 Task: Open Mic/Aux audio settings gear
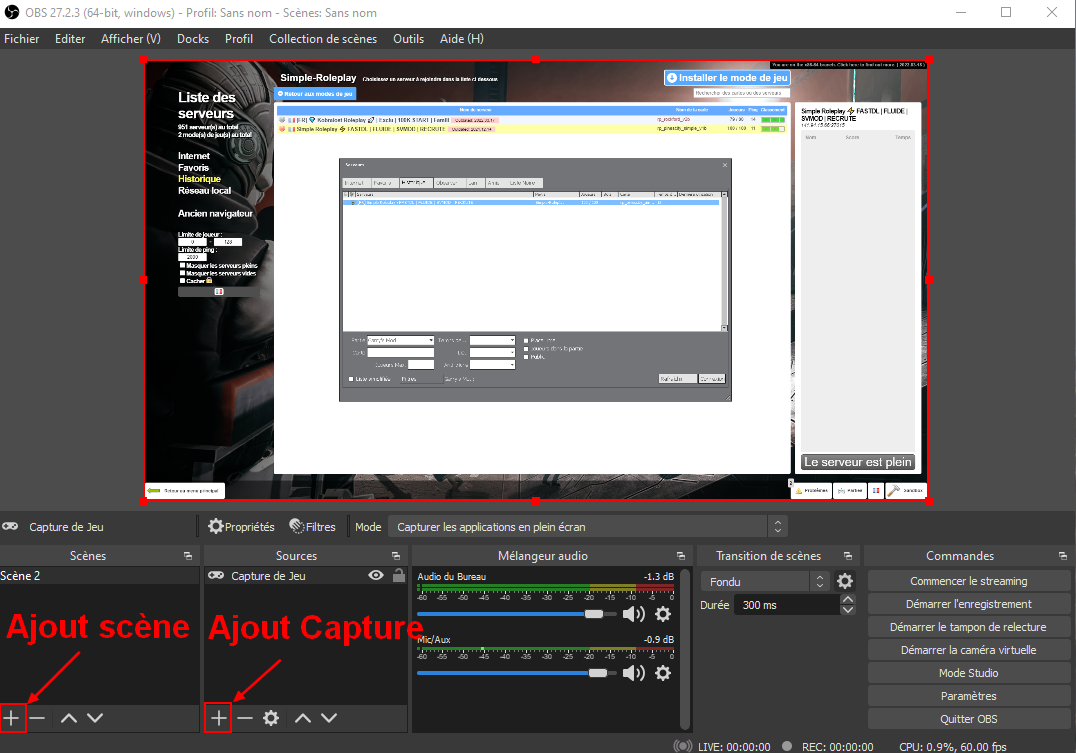(663, 673)
